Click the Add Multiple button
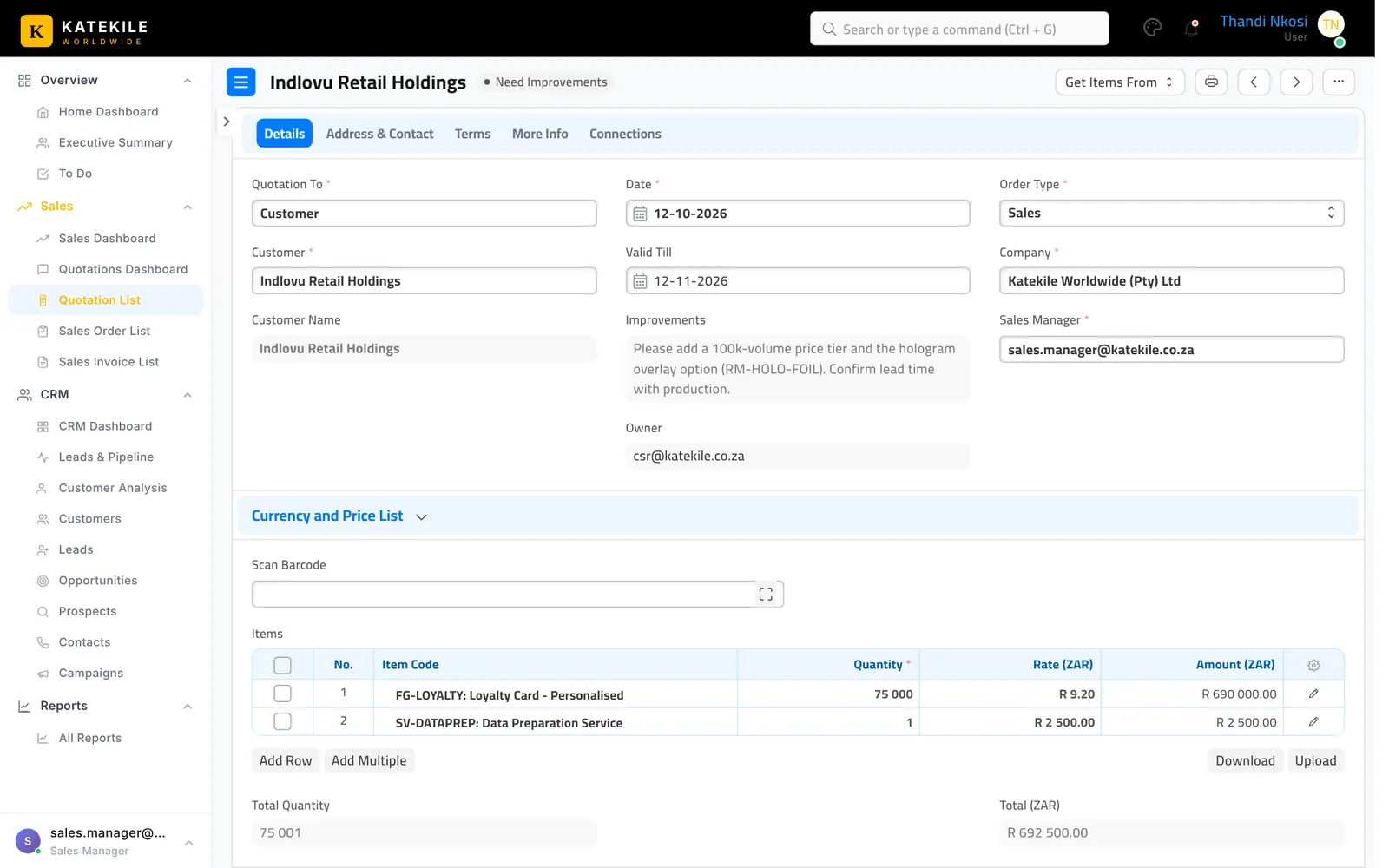Viewport: 1389px width, 868px height. [369, 760]
